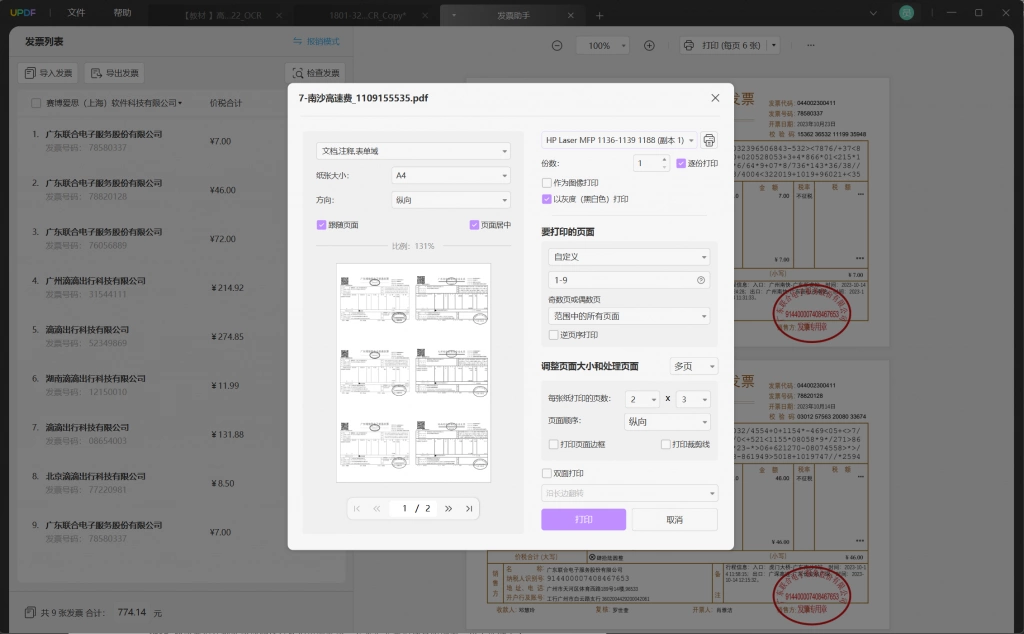Zoom in with the plus icon
The width and height of the screenshot is (1024, 634).
[x=649, y=46]
